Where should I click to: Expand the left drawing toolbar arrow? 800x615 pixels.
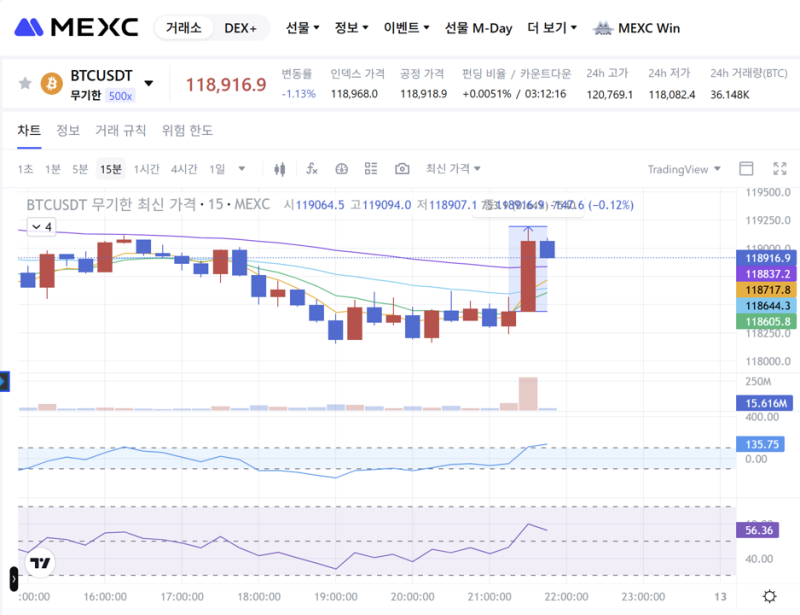[5, 381]
